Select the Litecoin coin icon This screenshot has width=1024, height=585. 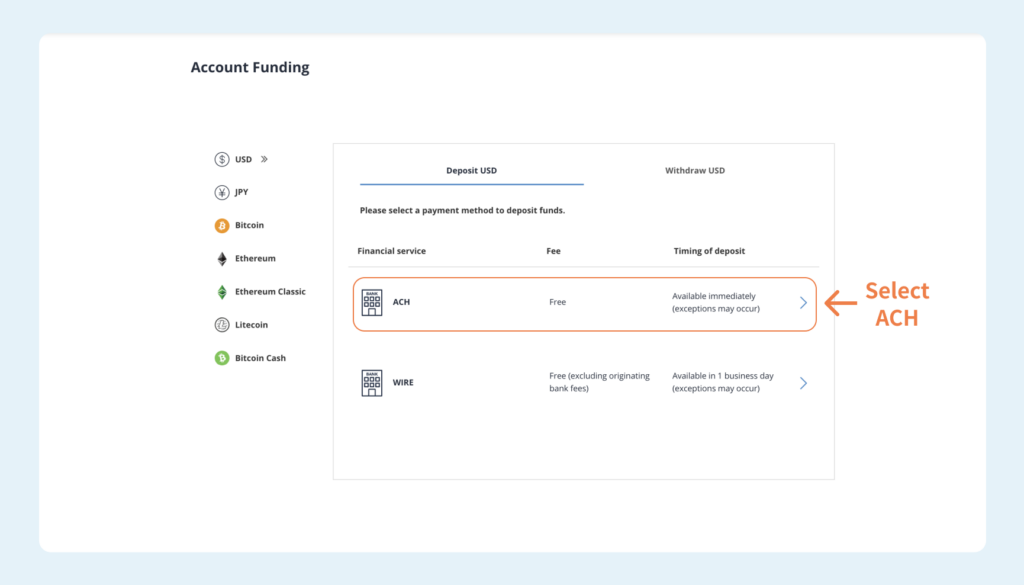pos(222,324)
